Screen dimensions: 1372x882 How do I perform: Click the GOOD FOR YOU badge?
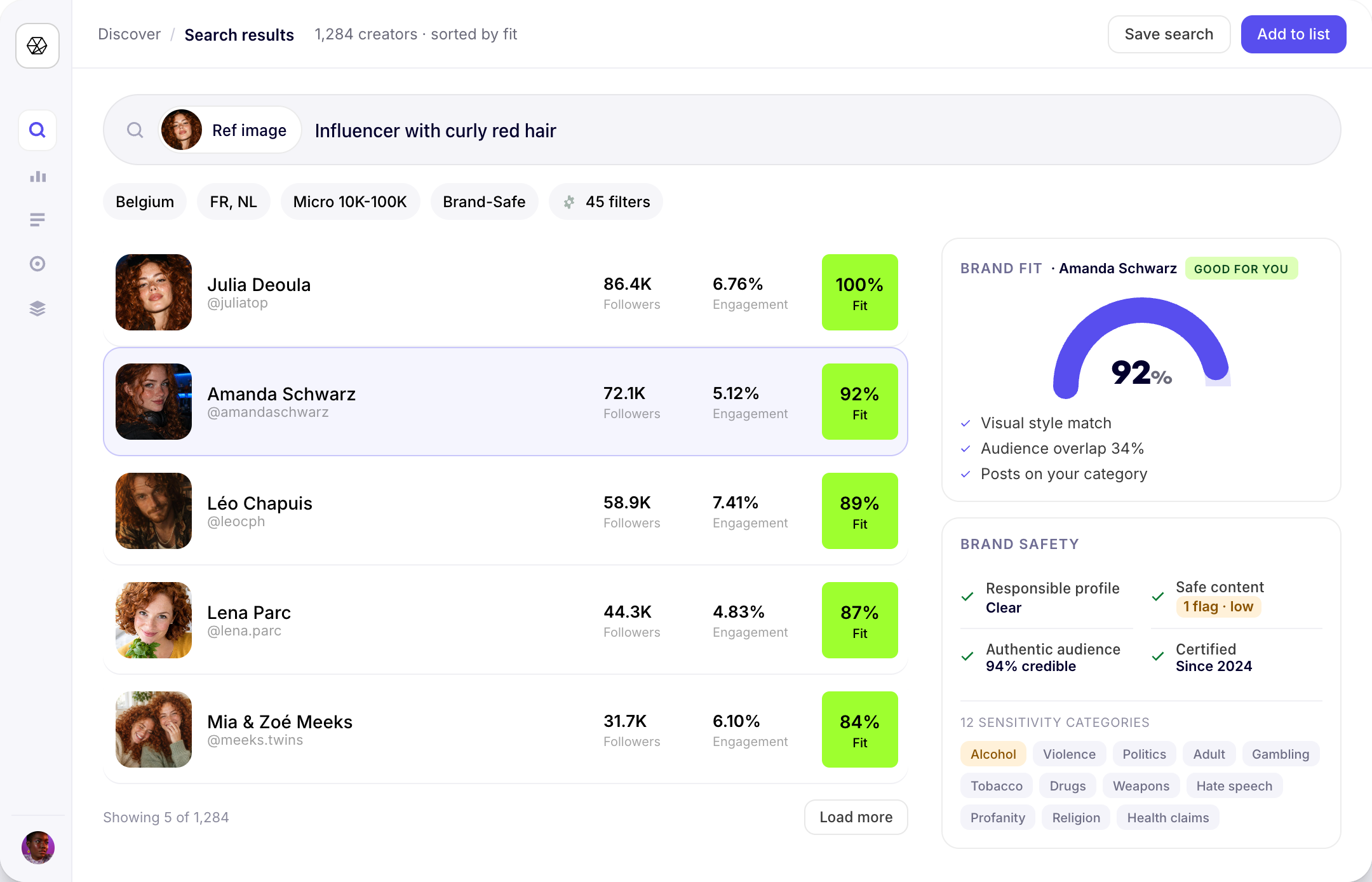click(x=1241, y=269)
